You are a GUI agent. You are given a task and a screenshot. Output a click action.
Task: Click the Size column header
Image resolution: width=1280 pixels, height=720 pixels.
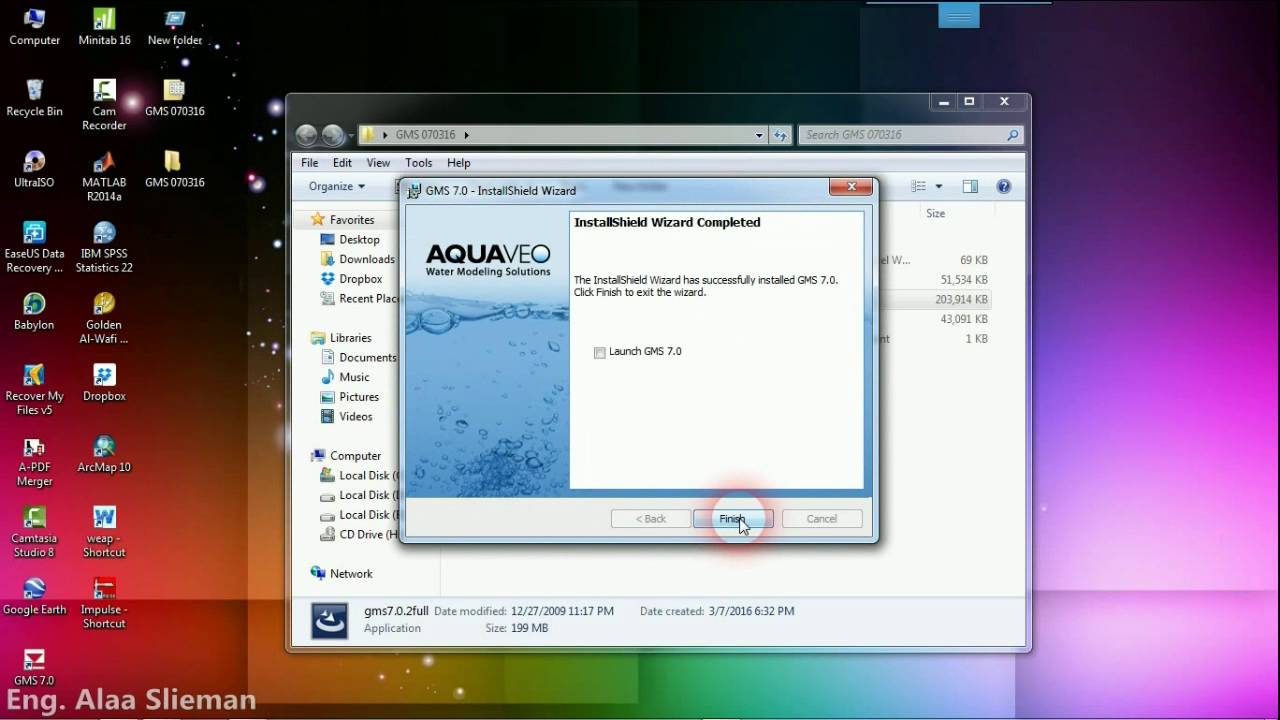coord(936,213)
